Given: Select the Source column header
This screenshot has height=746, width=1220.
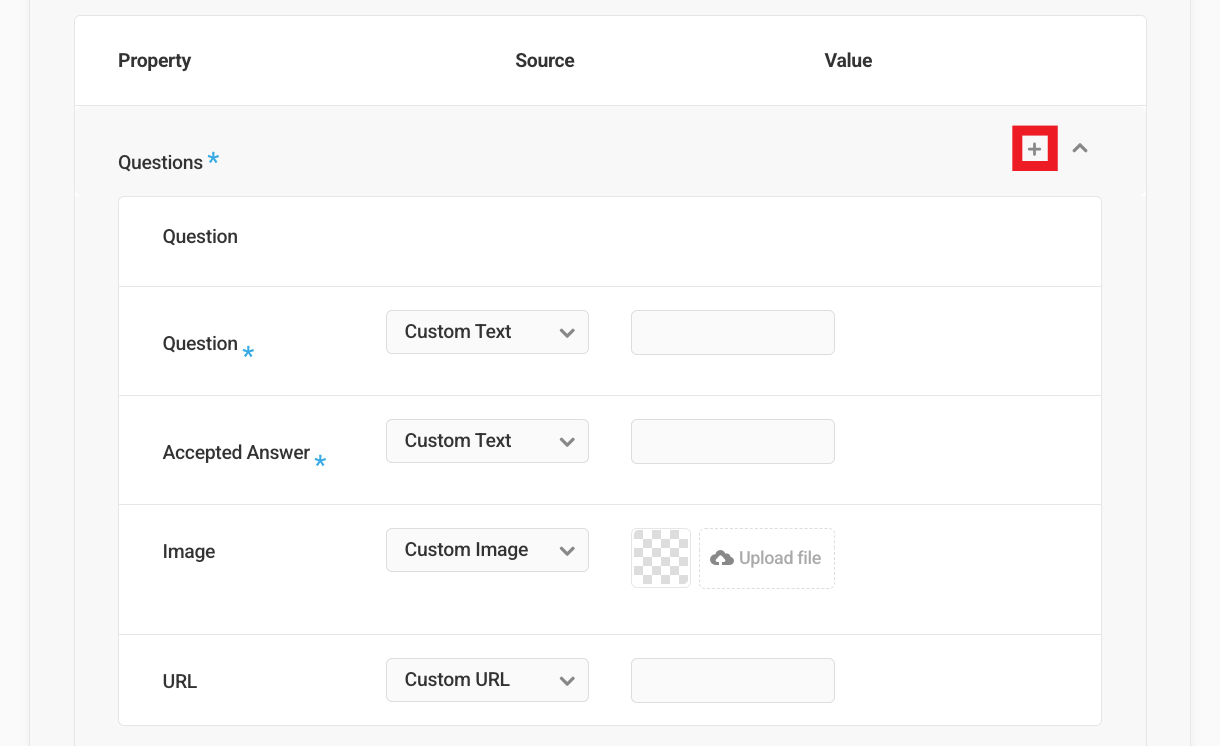Looking at the screenshot, I should click(544, 60).
